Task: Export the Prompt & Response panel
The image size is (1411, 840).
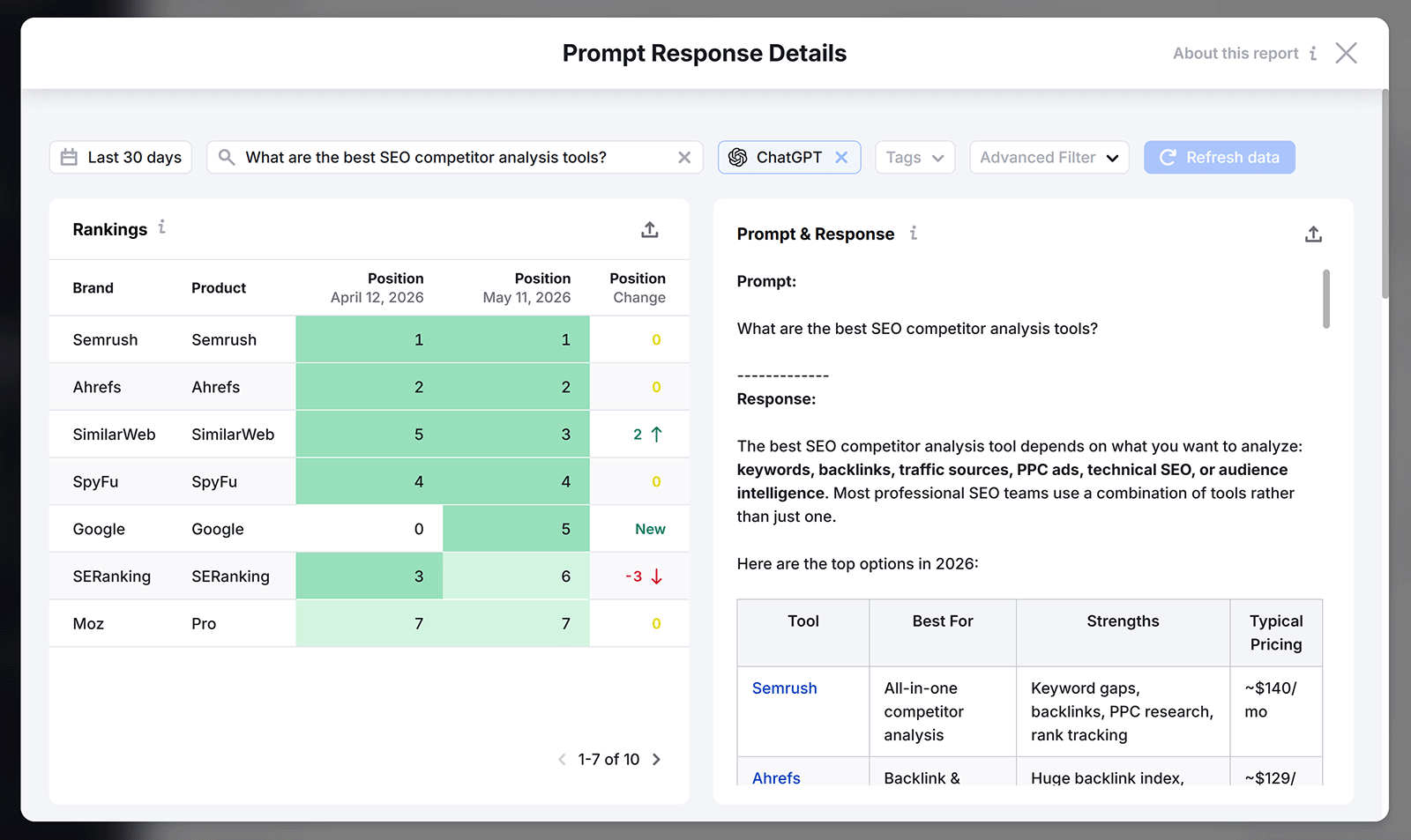Action: click(x=1313, y=234)
